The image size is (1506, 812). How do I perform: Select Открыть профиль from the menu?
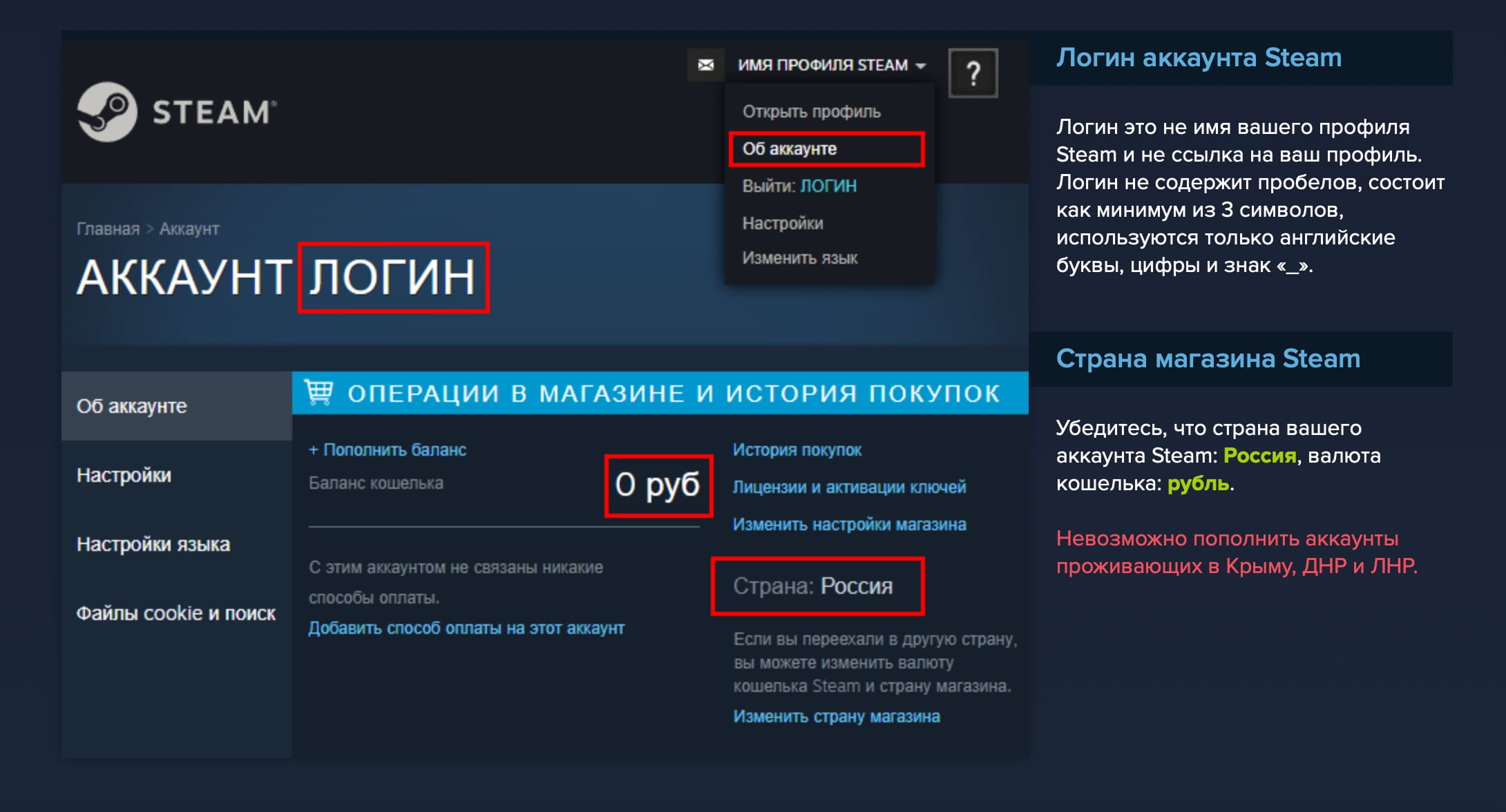pyautogui.click(x=811, y=112)
